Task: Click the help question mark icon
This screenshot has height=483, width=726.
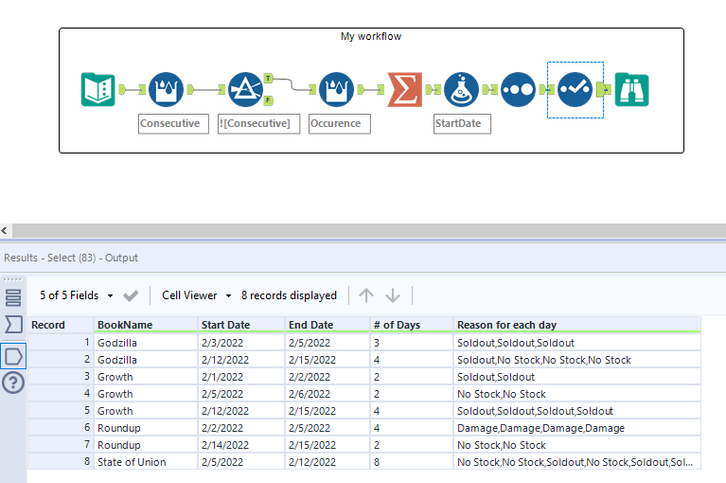Action: point(13,383)
